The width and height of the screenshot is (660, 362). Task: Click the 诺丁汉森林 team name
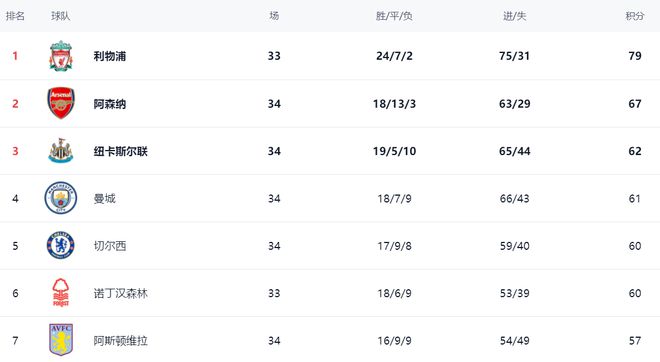tap(121, 293)
